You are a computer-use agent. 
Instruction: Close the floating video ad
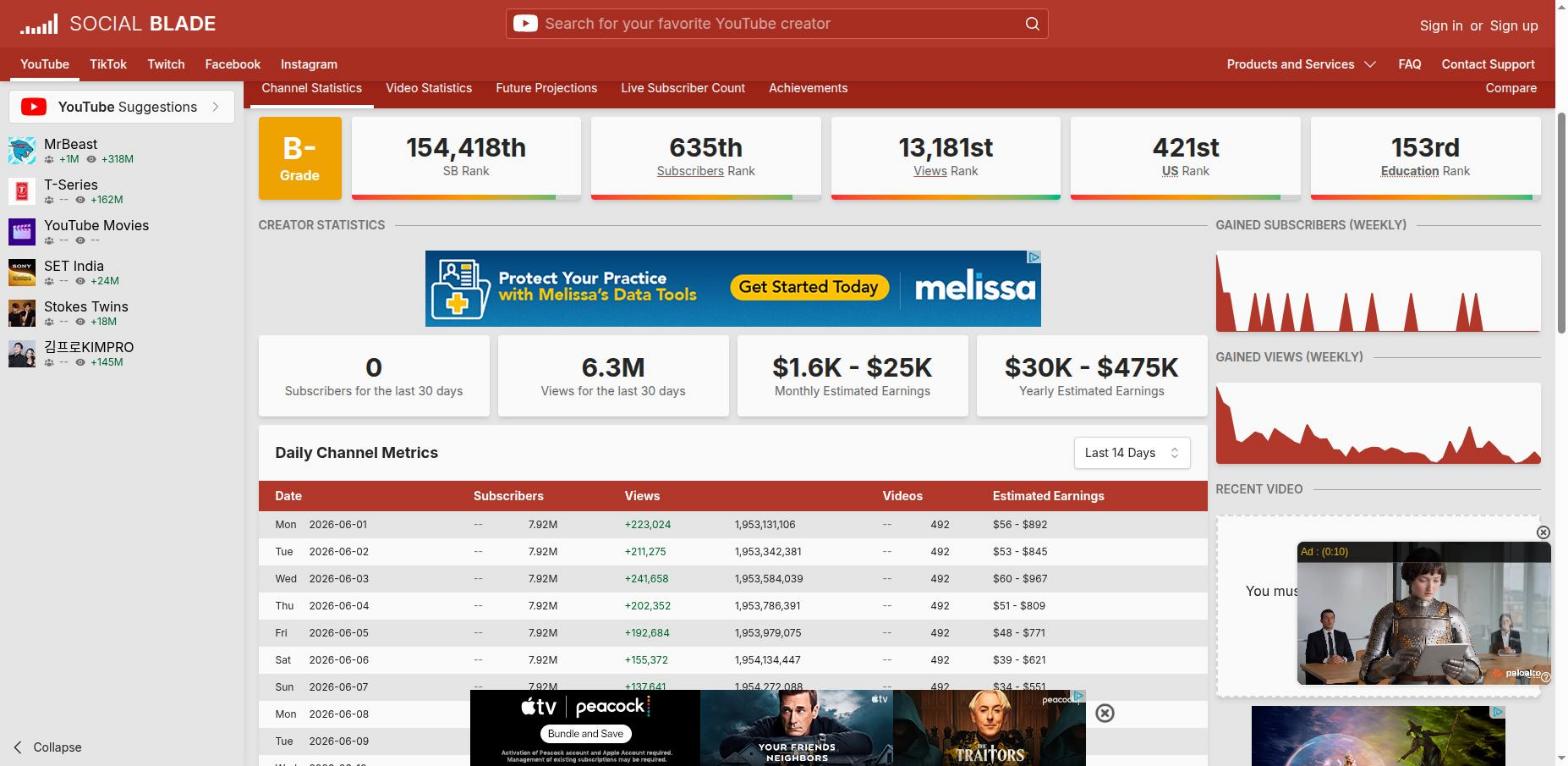[x=1542, y=532]
